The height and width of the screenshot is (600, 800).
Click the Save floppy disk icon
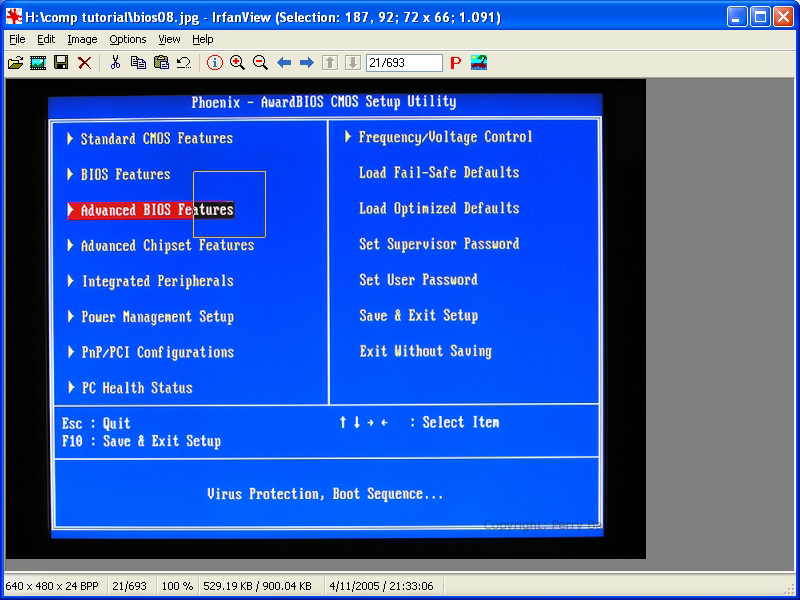pyautogui.click(x=61, y=63)
